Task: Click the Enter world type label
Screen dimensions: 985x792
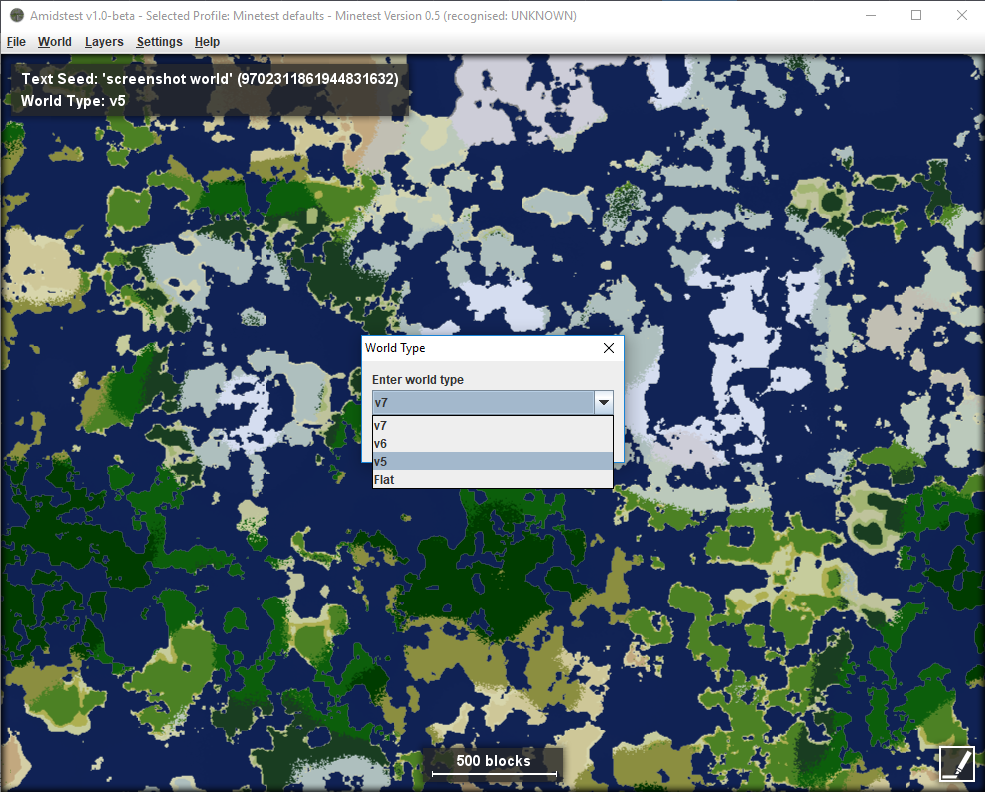Action: (418, 379)
